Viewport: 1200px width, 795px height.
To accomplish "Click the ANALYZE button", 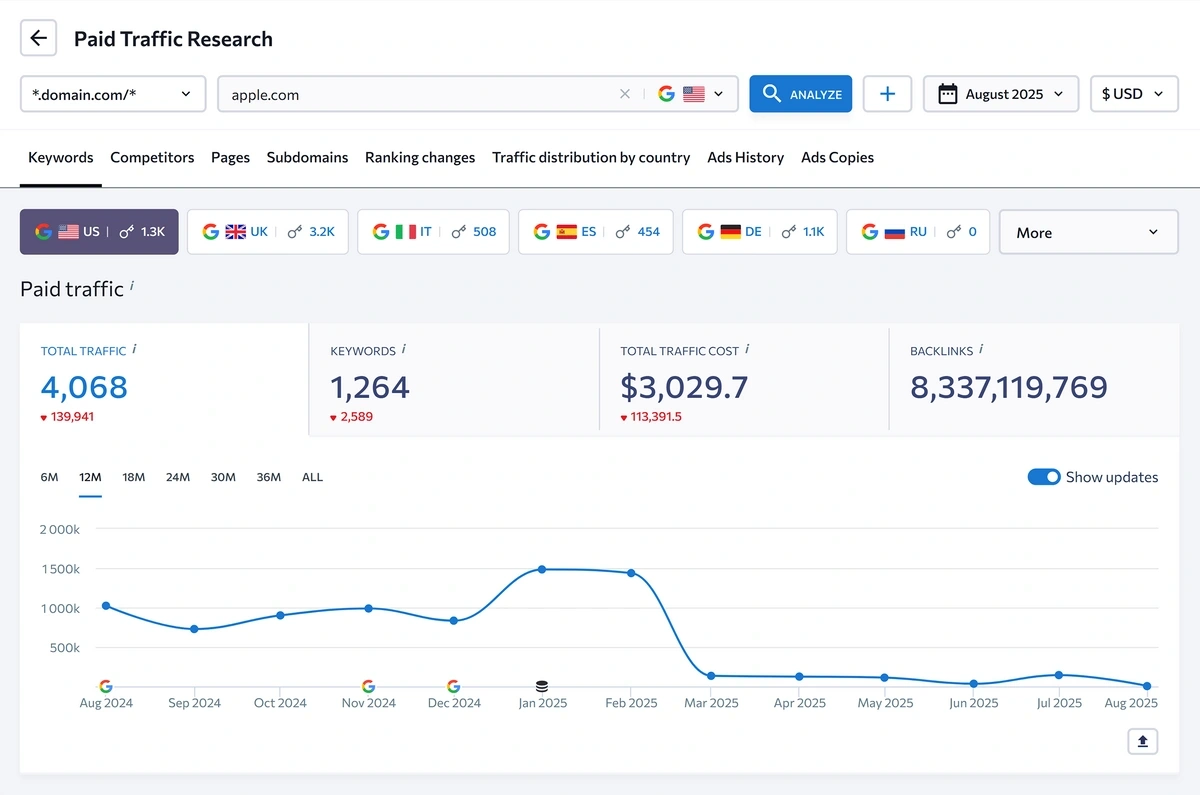I will [x=801, y=94].
